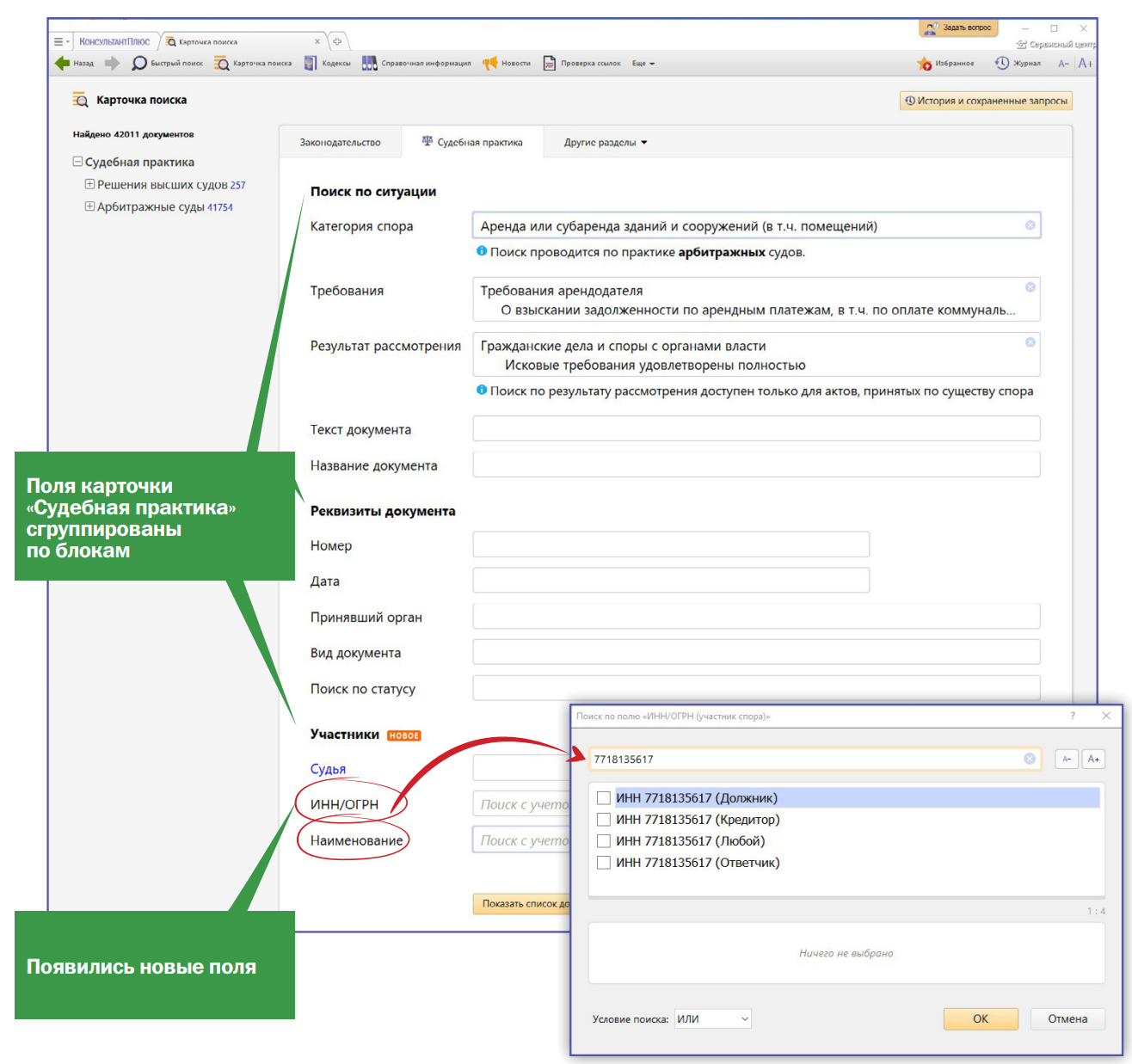
Task: Click the grey forward arrow
Action: pyautogui.click(x=113, y=63)
